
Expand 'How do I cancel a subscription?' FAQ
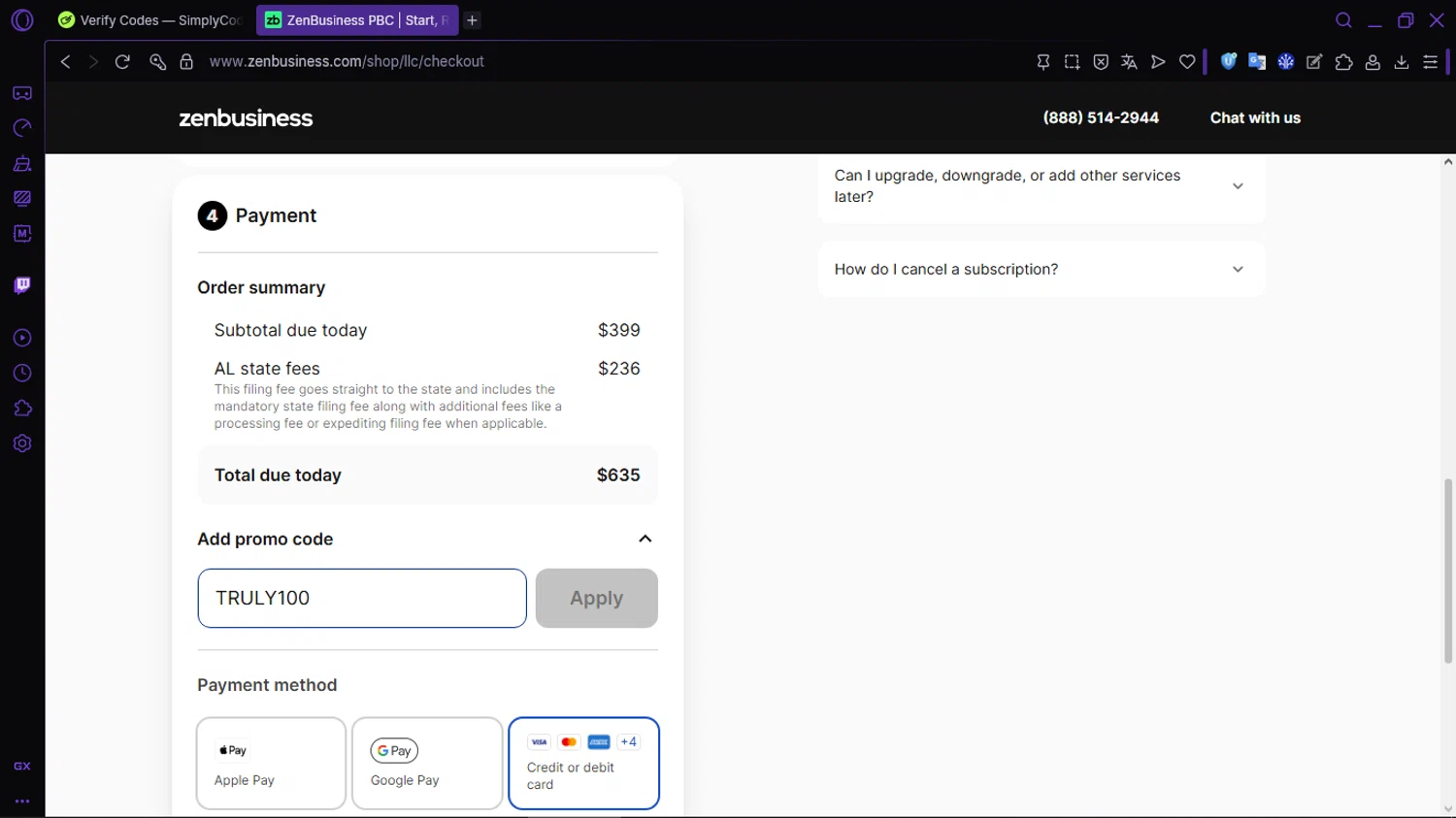pyautogui.click(x=1042, y=269)
